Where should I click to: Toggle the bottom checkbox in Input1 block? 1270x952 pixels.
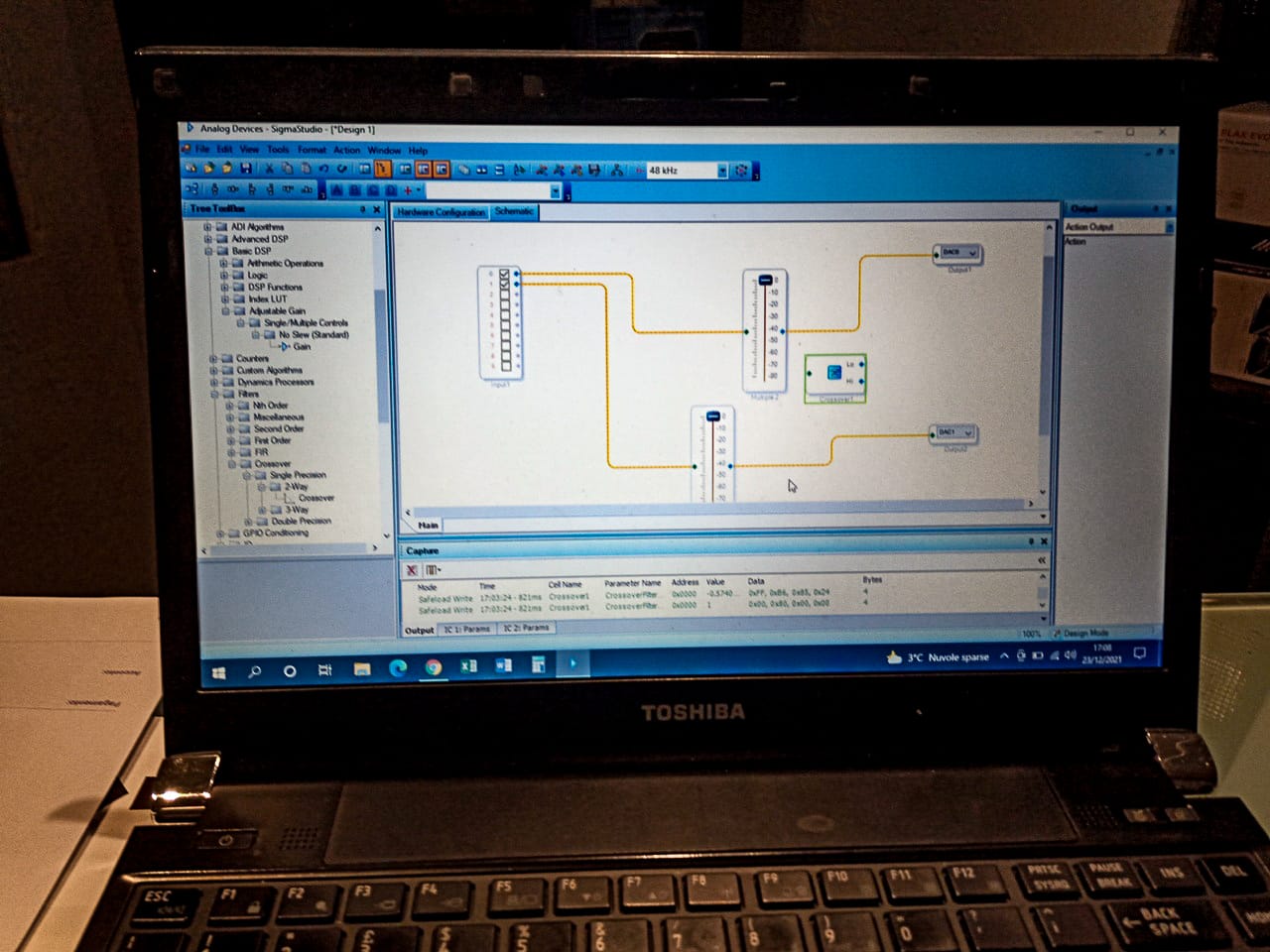[x=505, y=364]
